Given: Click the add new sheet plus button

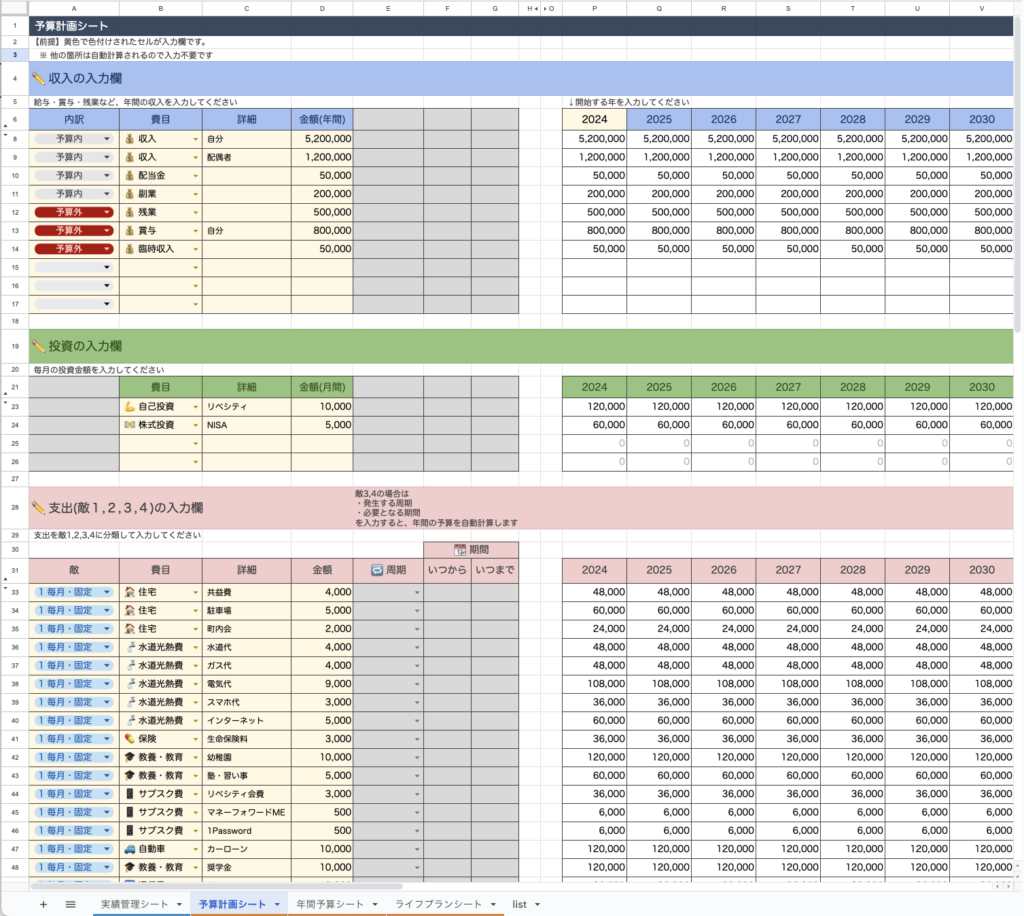Looking at the screenshot, I should [x=43, y=904].
